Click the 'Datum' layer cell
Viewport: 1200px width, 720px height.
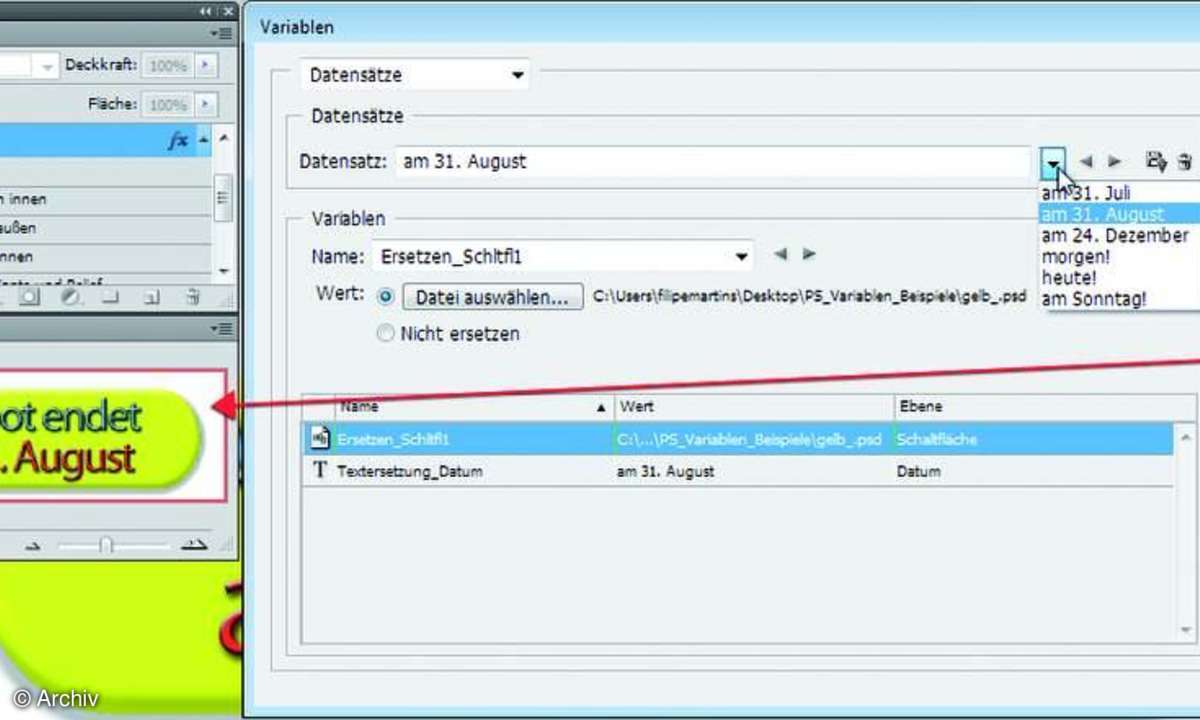(x=919, y=471)
